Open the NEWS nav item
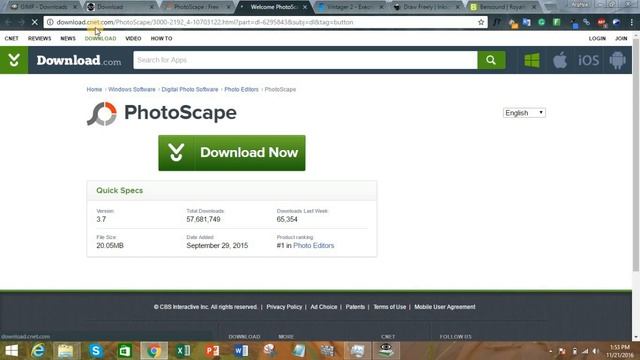 coord(68,38)
